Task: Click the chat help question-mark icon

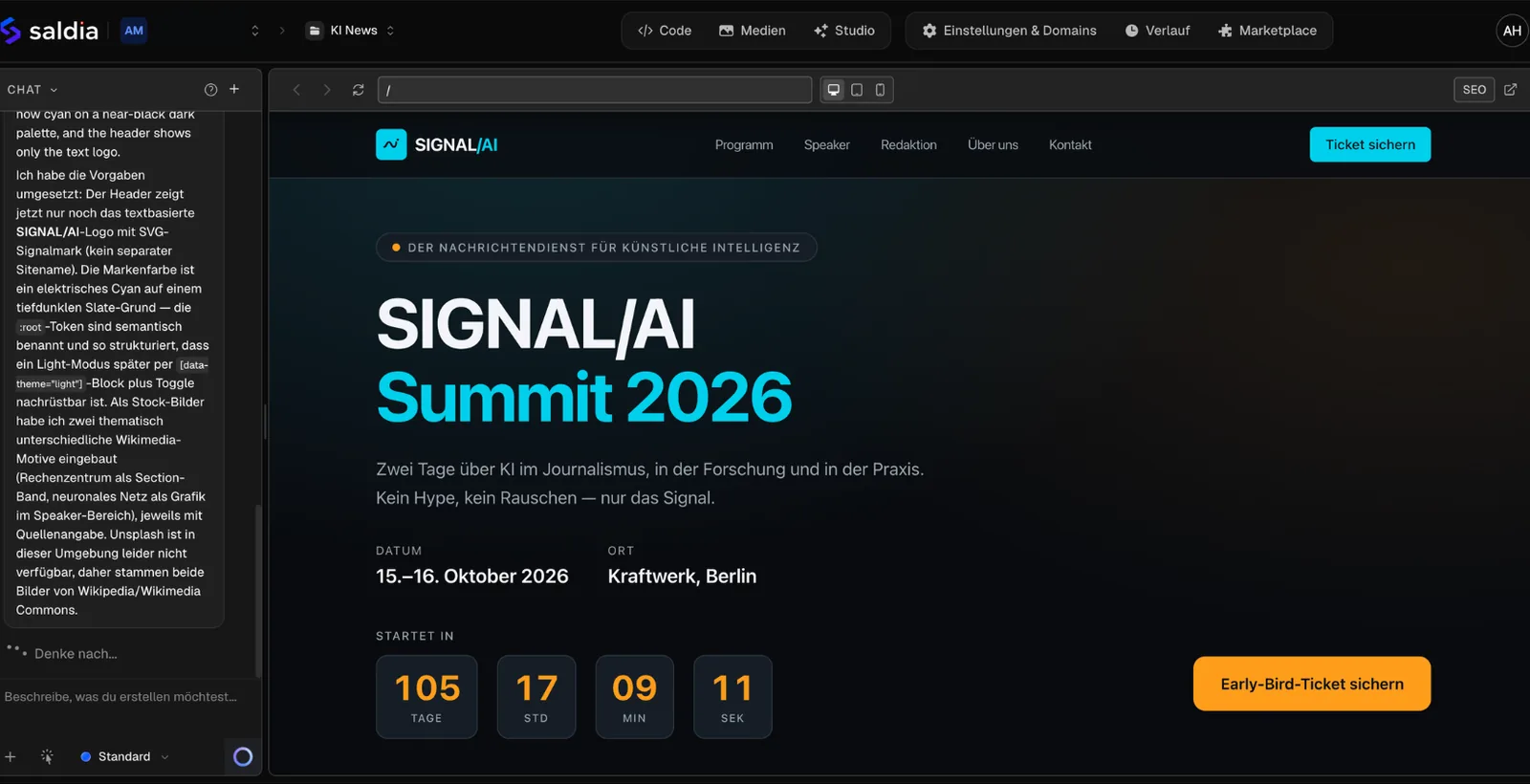Action: (x=210, y=90)
